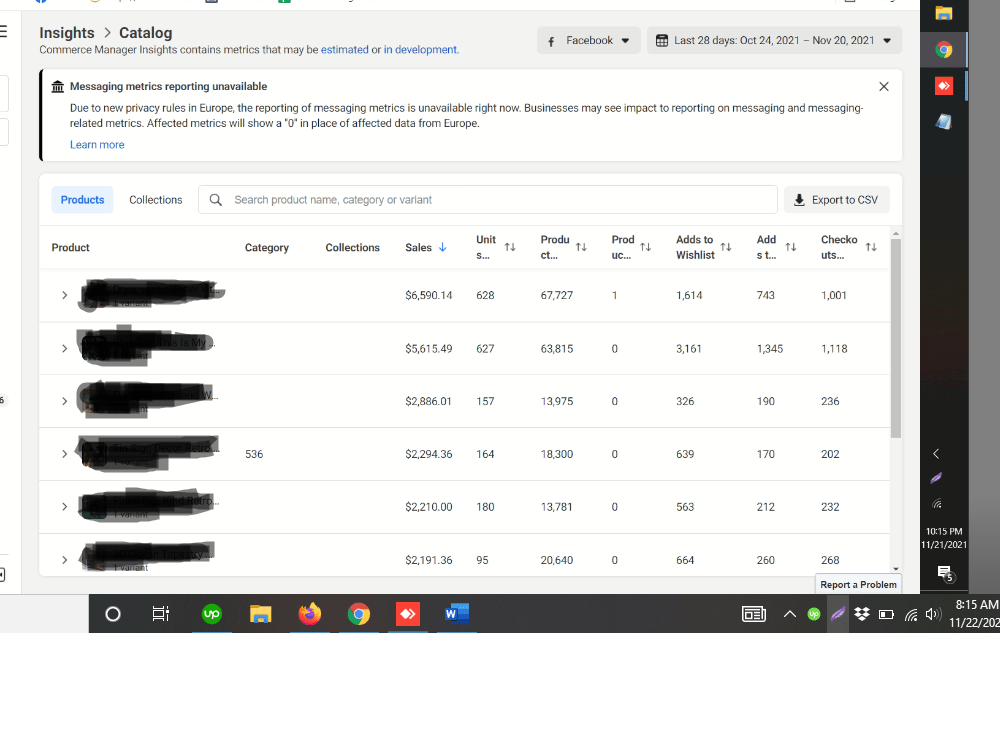Expand the $6,590.14 product row
The height and width of the screenshot is (750, 1000).
pos(64,295)
